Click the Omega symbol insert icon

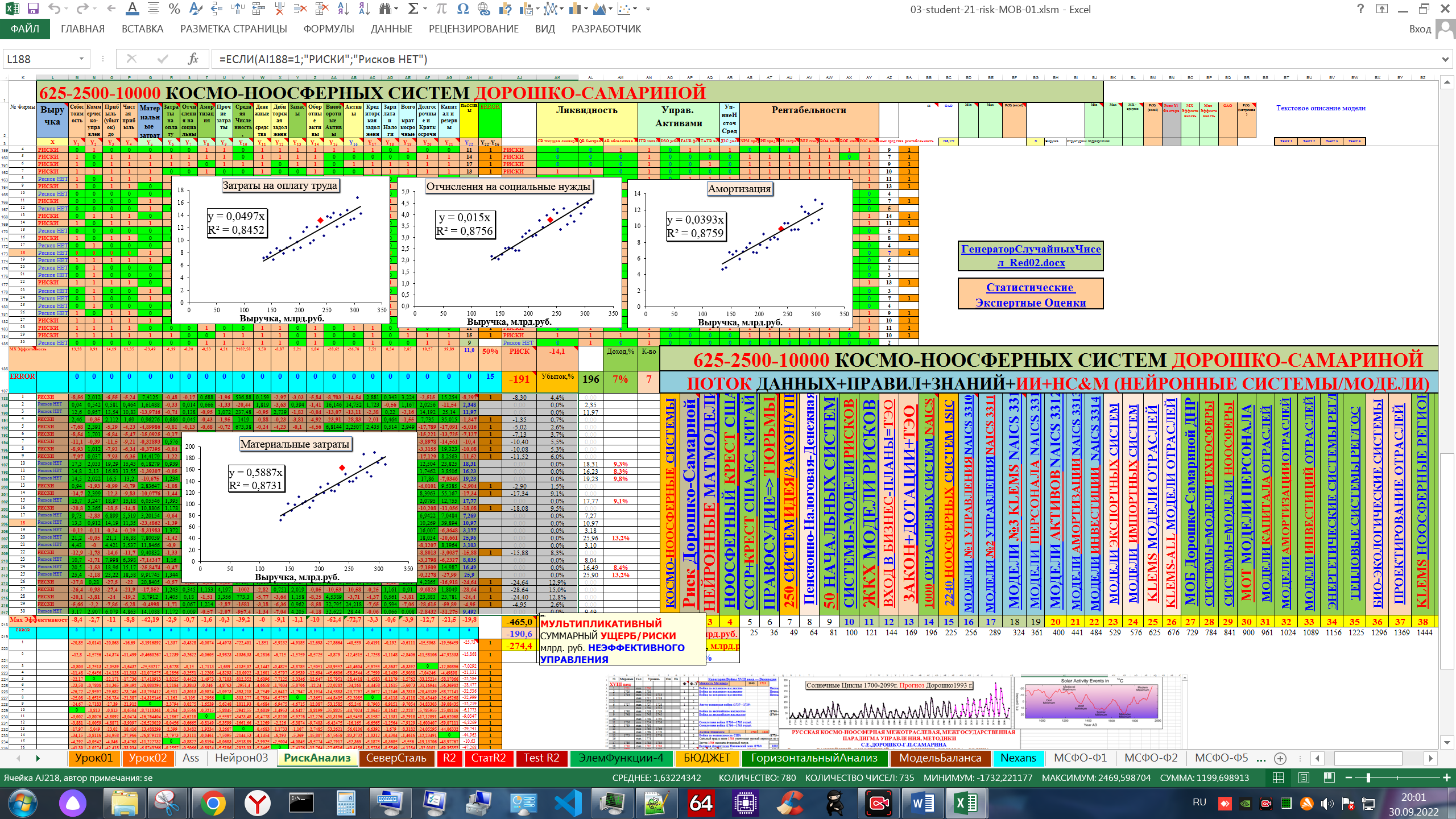click(x=462, y=9)
